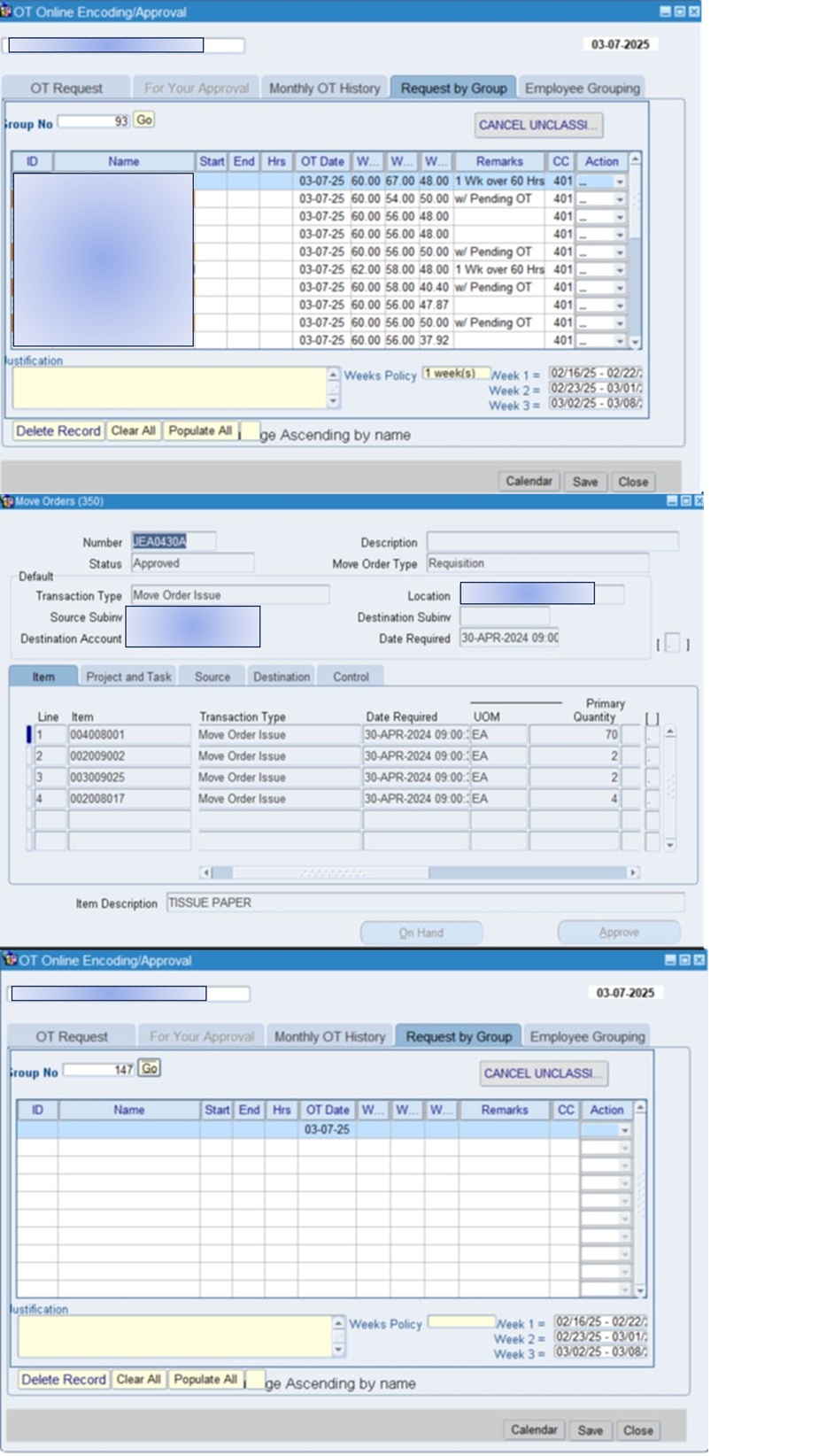
Task: Click Clear All in the top OT window
Action: tap(133, 431)
